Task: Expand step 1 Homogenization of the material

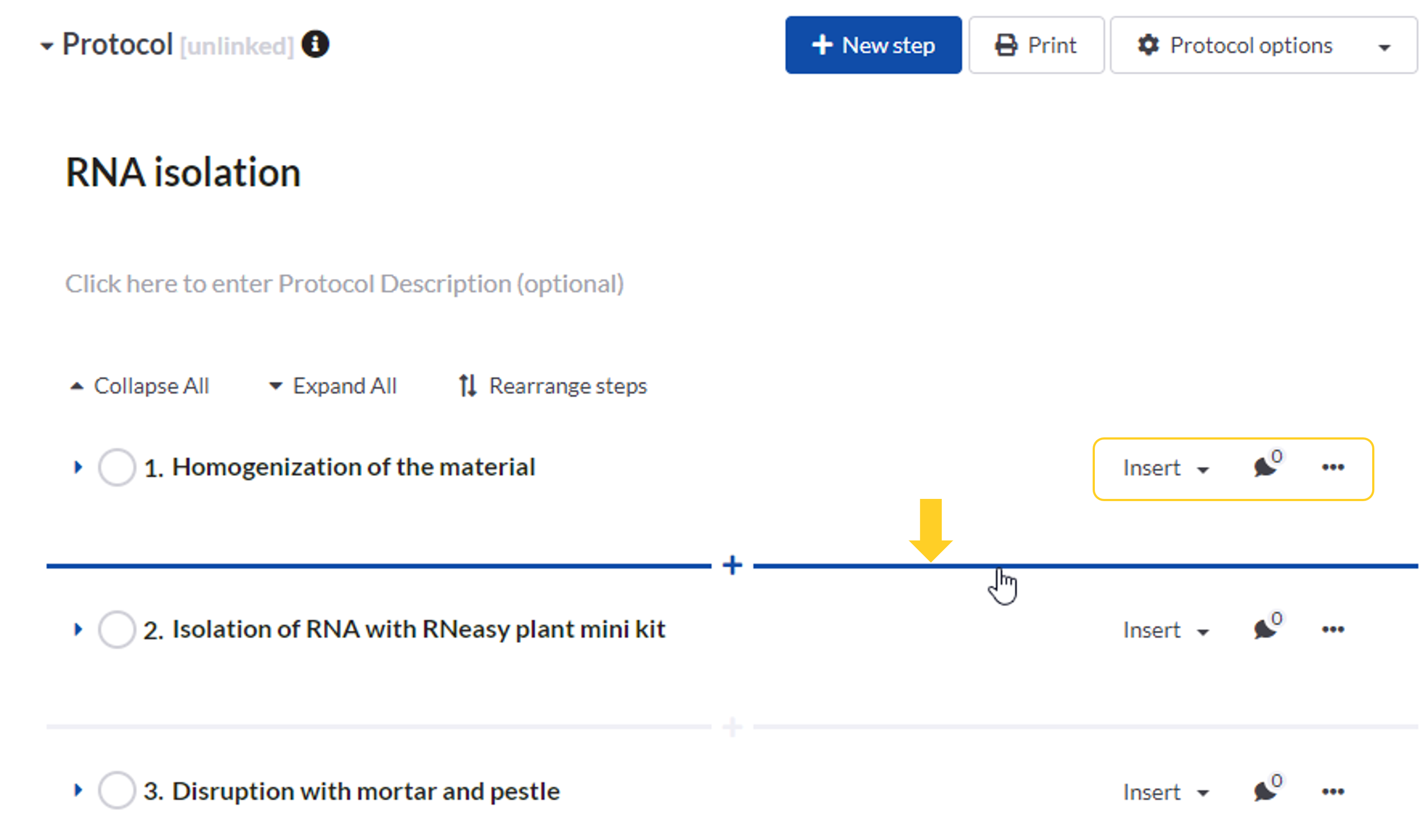Action: tap(78, 467)
